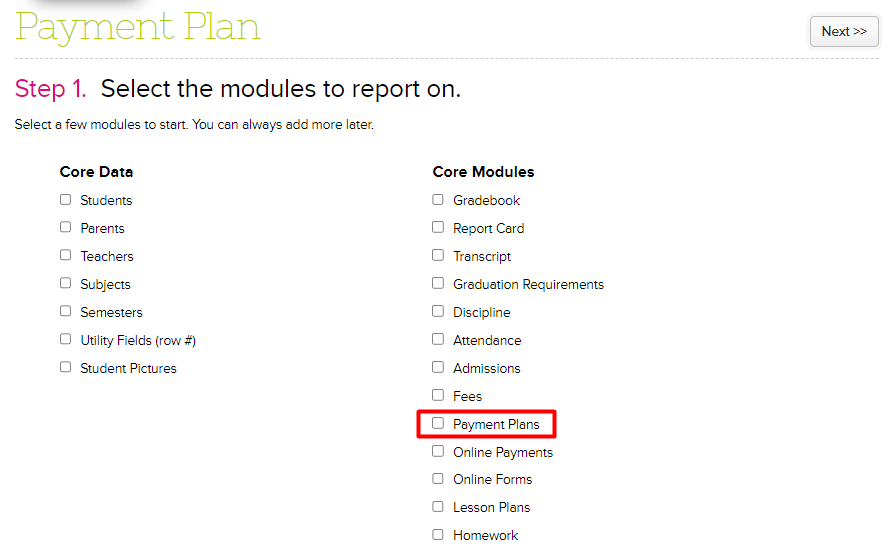This screenshot has width=892, height=554.
Task: Check the Payment Plans checkbox
Action: (438, 424)
